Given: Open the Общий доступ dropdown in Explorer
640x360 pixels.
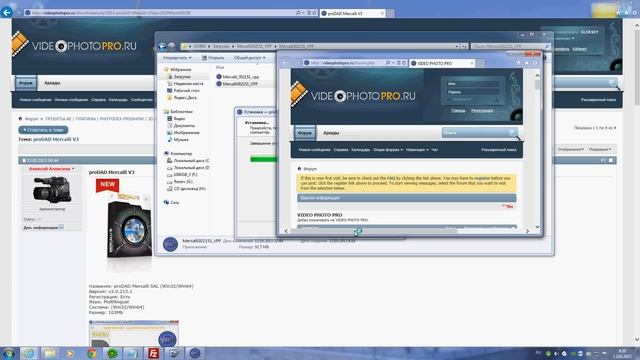Looking at the screenshot, I should [x=249, y=58].
